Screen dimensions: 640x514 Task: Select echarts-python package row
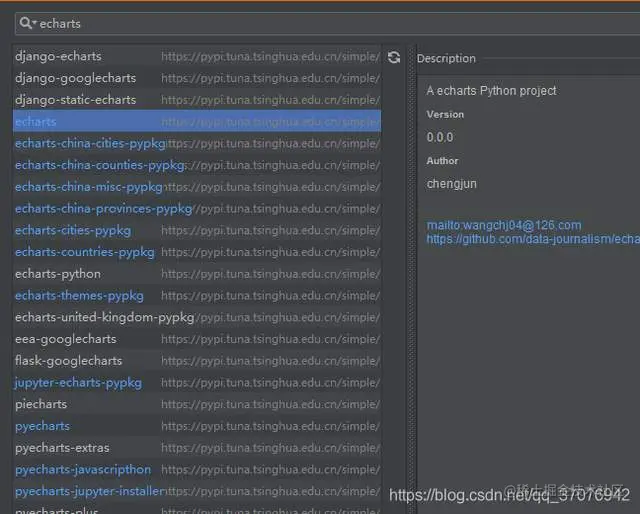[197, 274]
